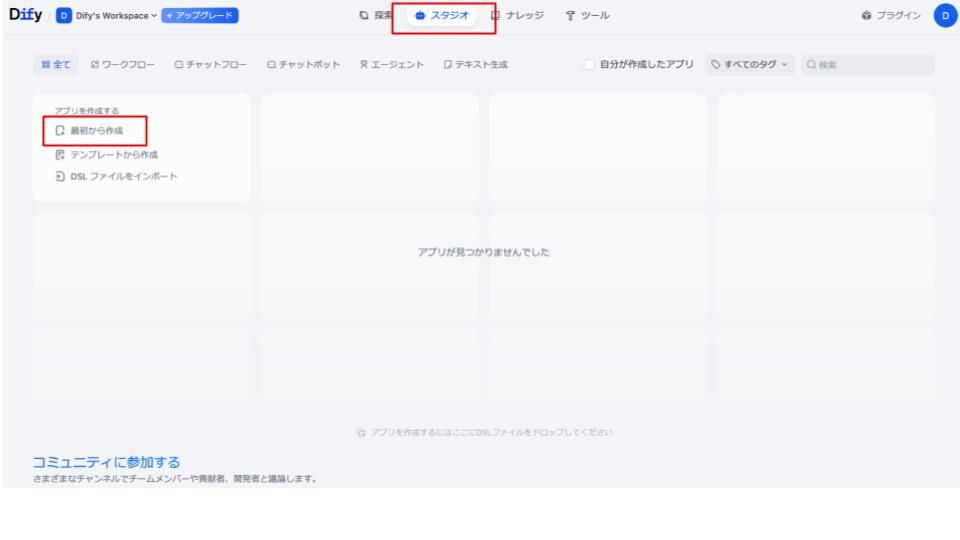960x540 pixels.
Task: Click the プラグイン plugin icon
Action: tap(866, 16)
